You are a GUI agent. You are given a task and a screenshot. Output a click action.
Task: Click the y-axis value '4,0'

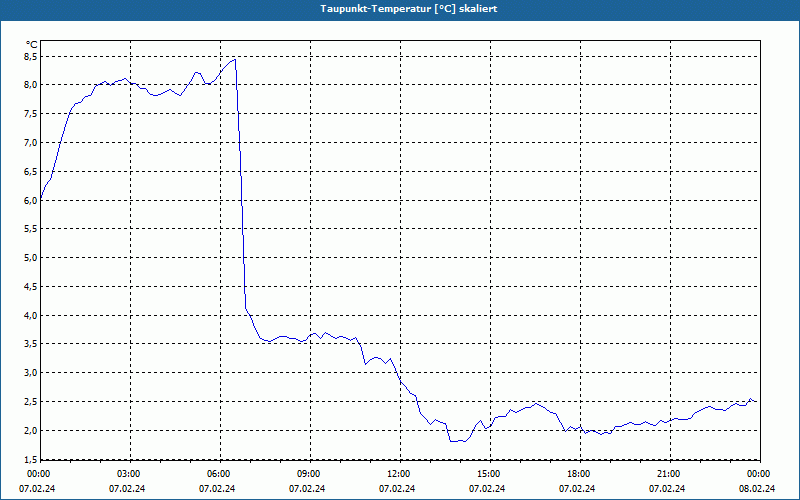coord(31,316)
